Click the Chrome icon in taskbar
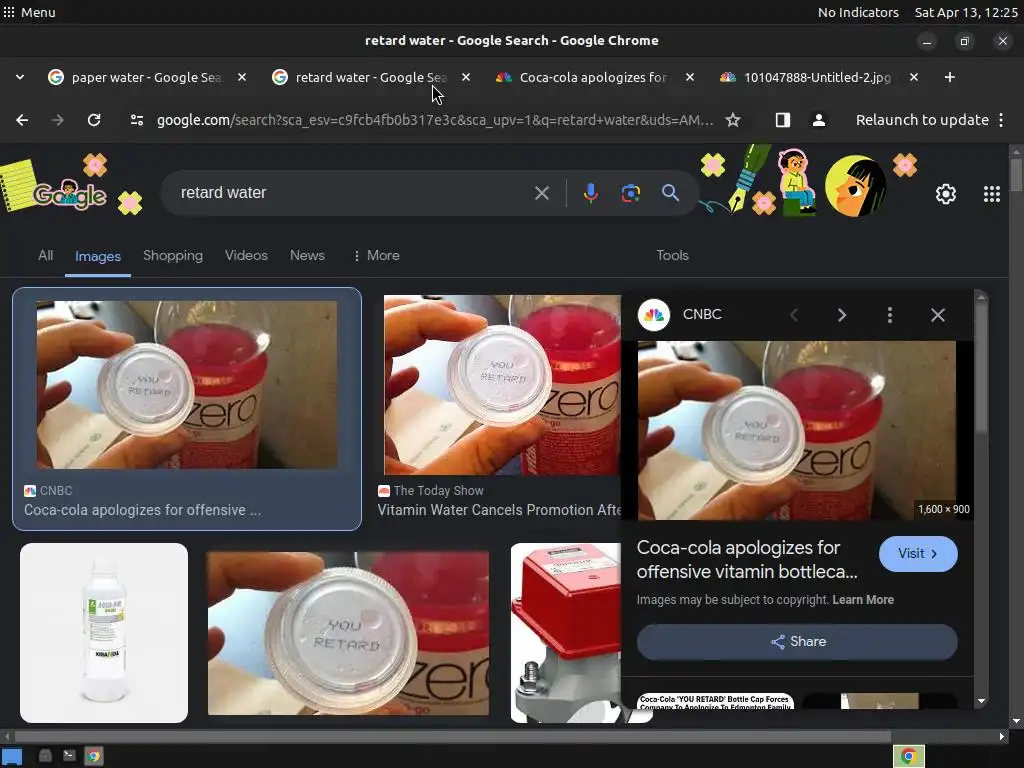This screenshot has height=768, width=1024. (93, 756)
